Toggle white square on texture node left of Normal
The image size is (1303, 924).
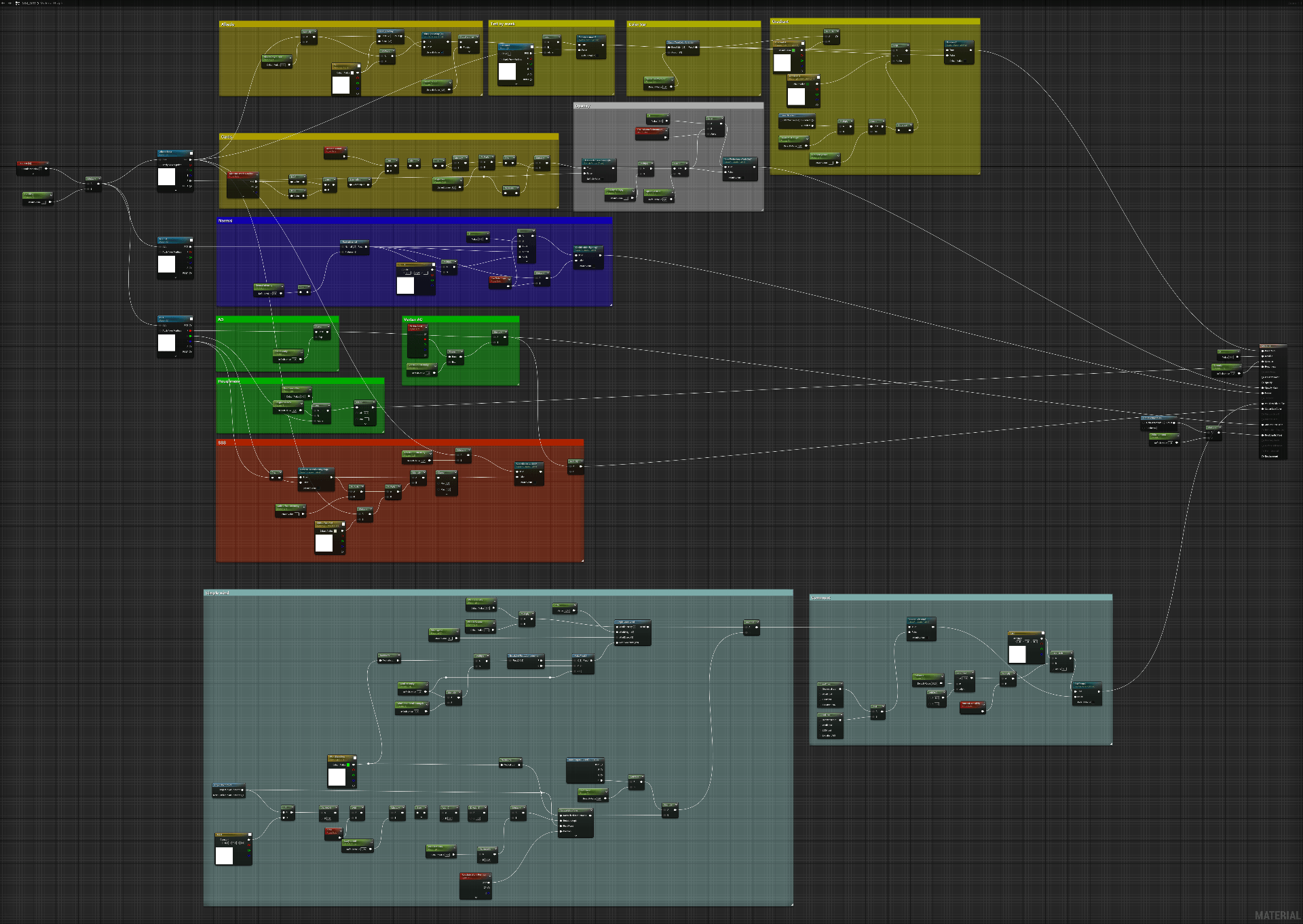(191, 240)
